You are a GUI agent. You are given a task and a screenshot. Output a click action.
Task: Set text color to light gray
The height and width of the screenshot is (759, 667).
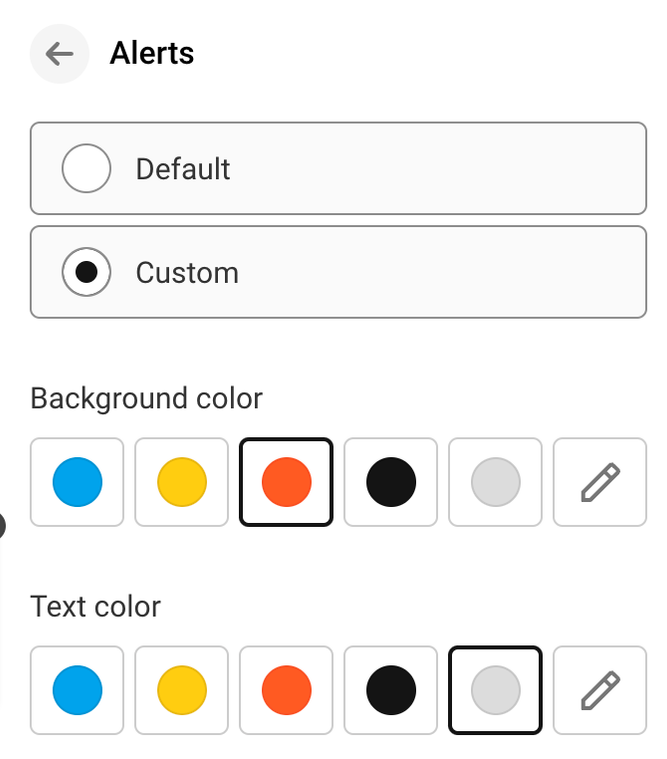coord(495,690)
